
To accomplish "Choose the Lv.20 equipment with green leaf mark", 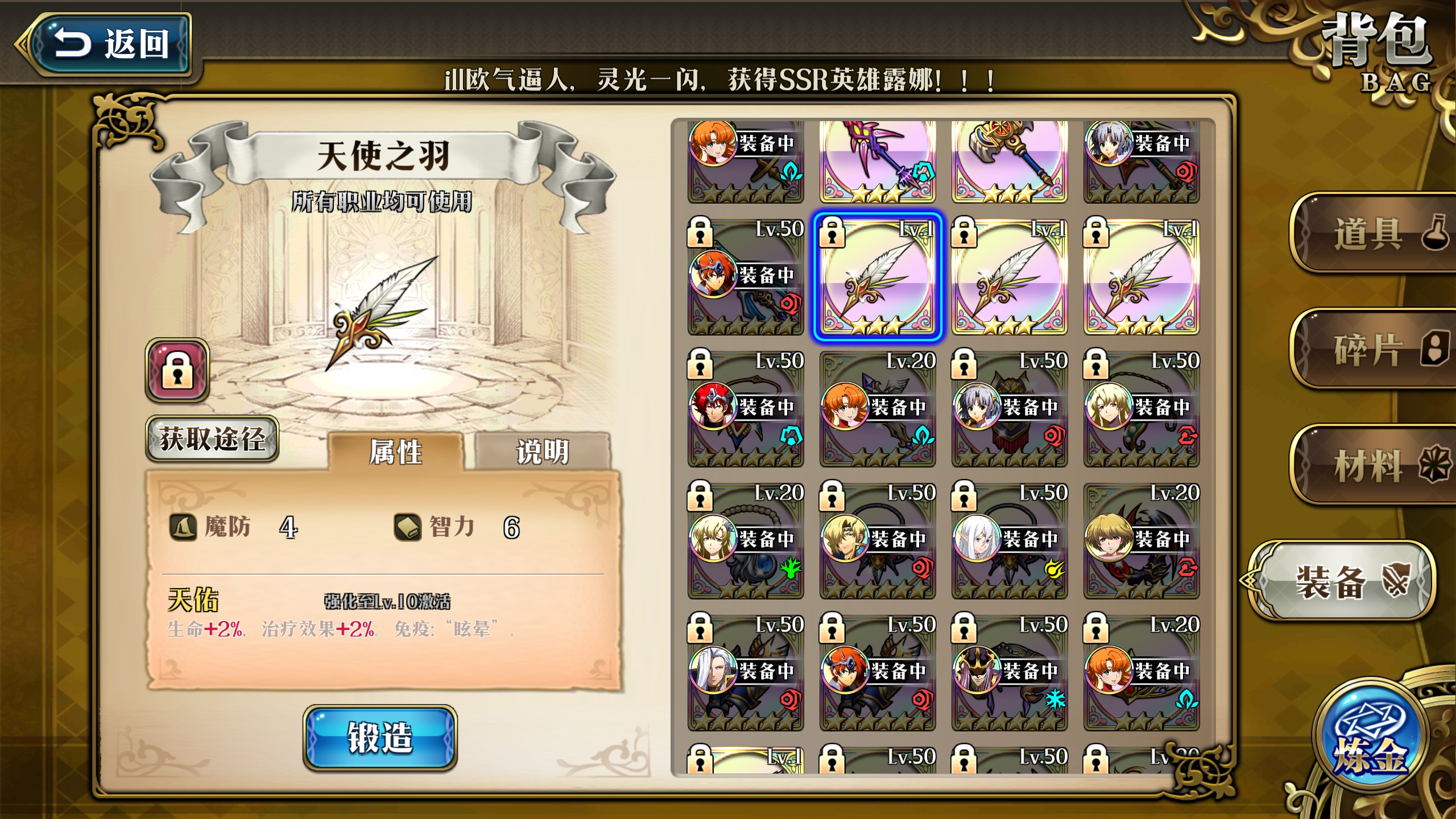I will [745, 540].
